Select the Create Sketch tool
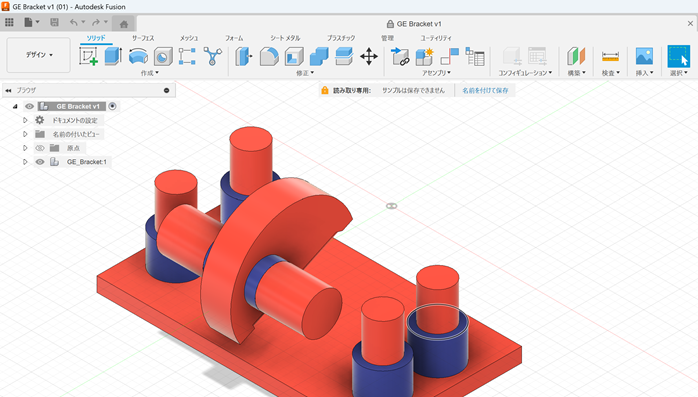 pos(88,57)
